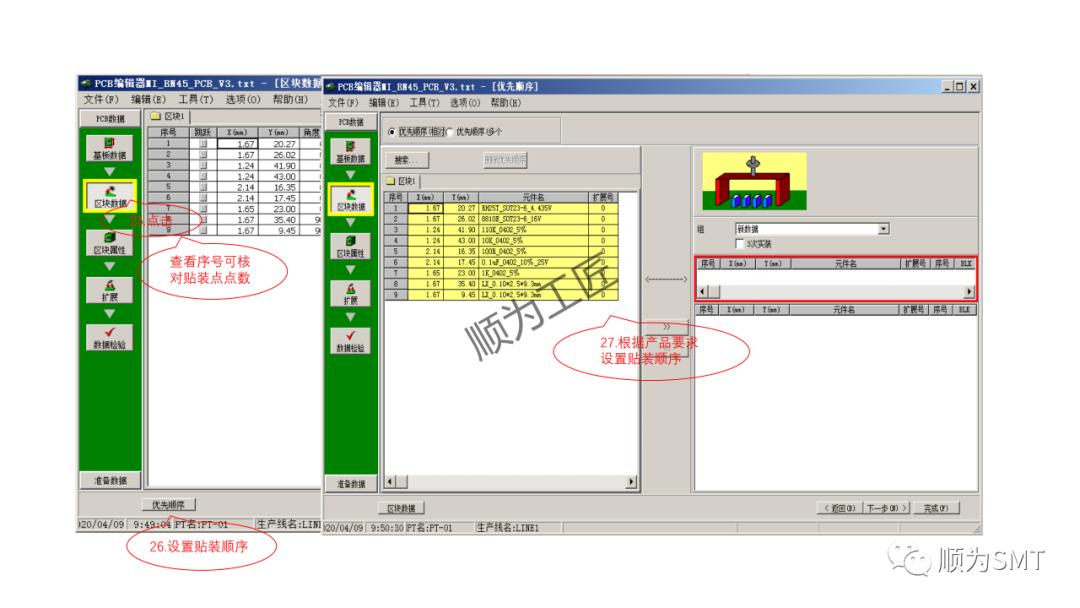1080x608 pixels.
Task: Click the >> move-to-right button
Action: click(x=666, y=326)
